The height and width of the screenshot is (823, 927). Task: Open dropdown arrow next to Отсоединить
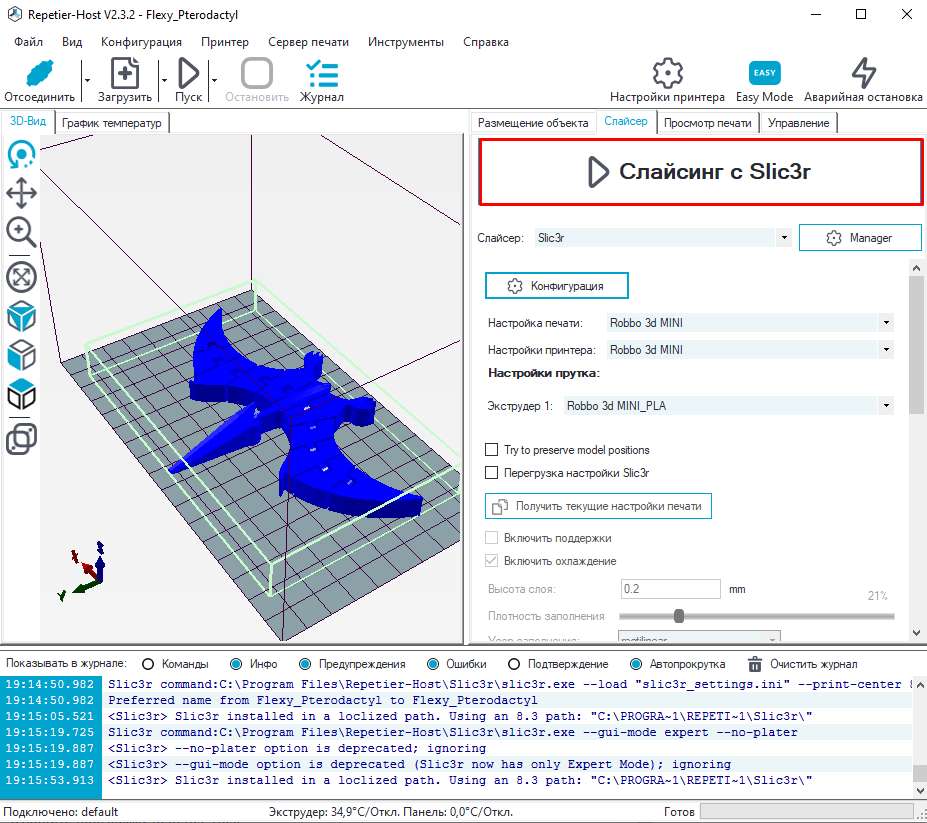tap(87, 80)
